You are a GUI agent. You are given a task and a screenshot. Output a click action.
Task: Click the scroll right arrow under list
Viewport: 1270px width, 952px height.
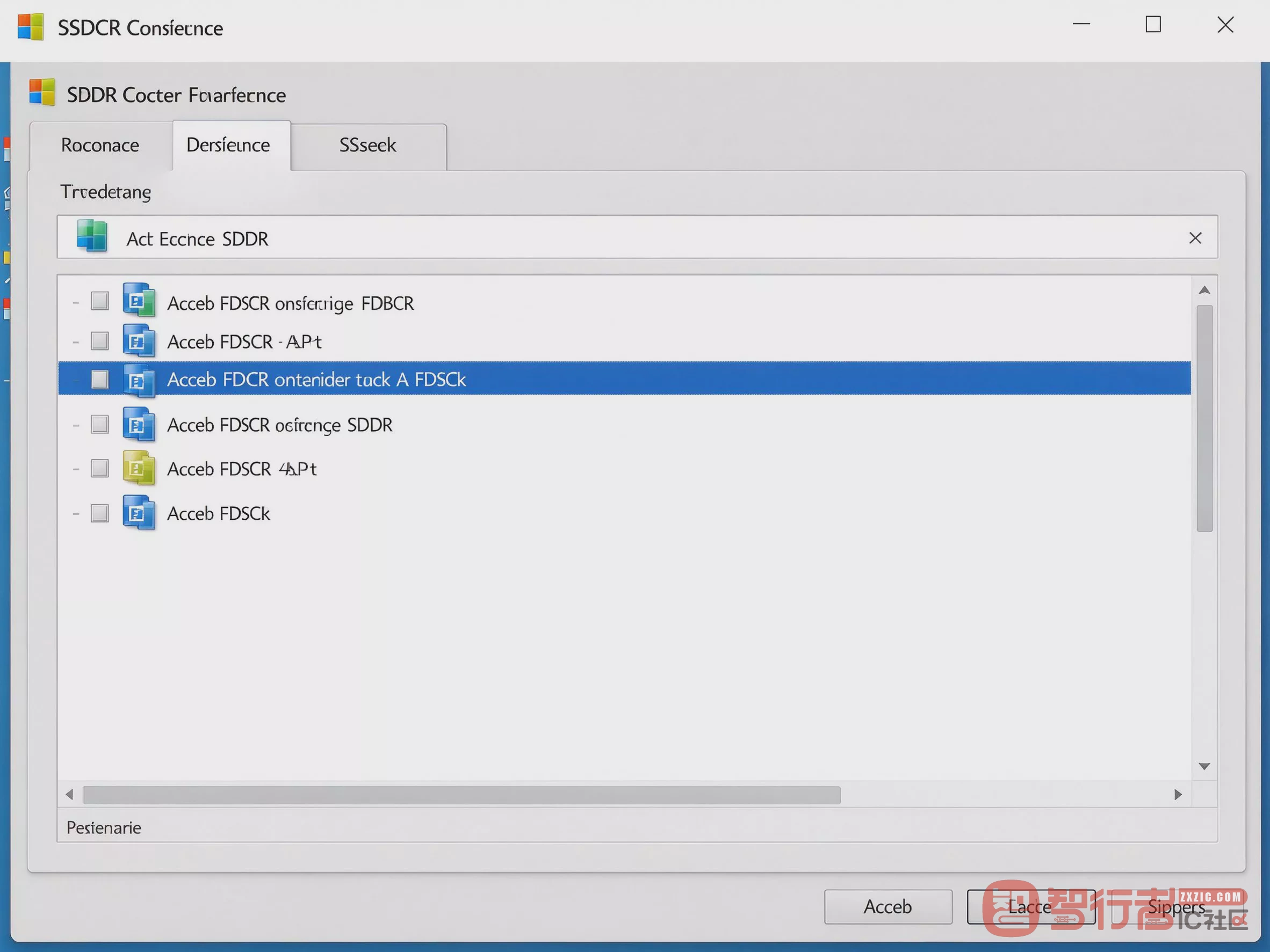point(1178,795)
